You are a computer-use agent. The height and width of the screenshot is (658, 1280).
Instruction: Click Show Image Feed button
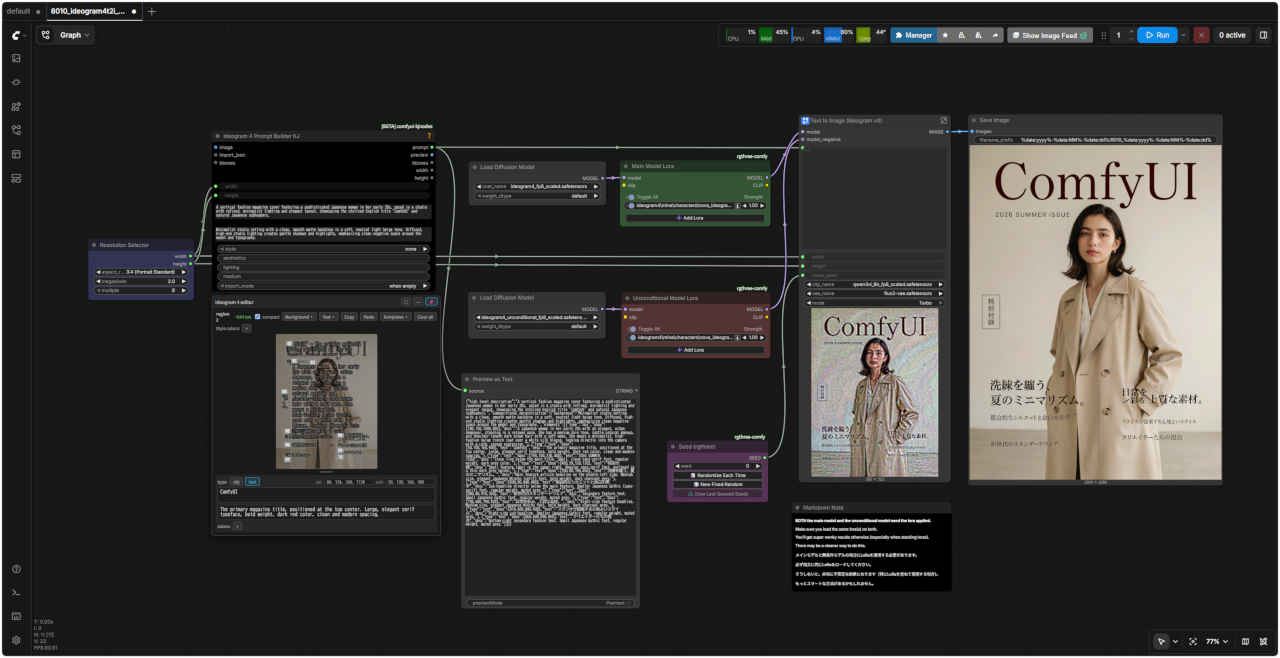coord(1050,35)
